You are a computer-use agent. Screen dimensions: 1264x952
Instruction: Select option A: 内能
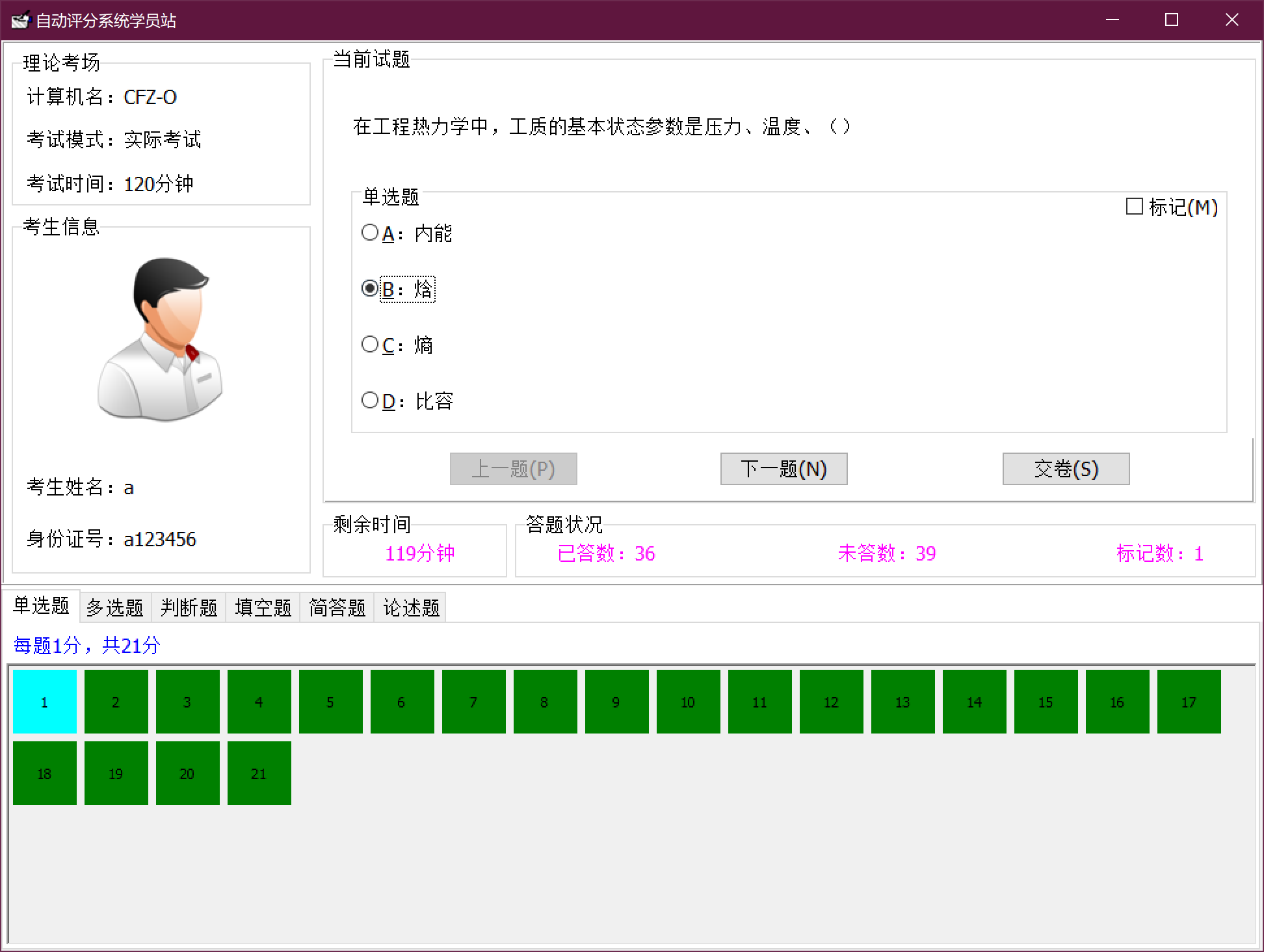[370, 233]
